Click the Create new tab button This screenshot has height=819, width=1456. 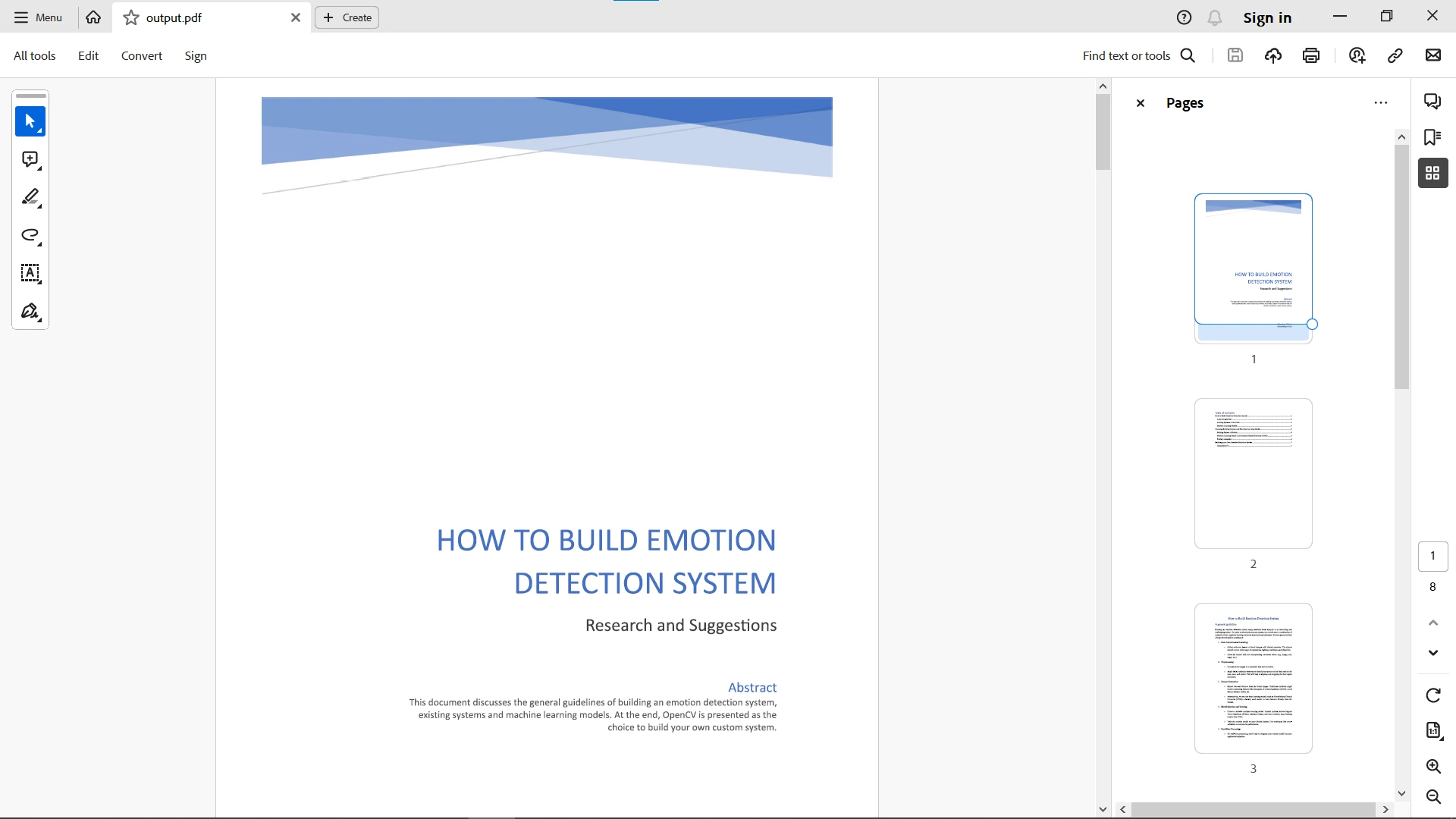(347, 17)
